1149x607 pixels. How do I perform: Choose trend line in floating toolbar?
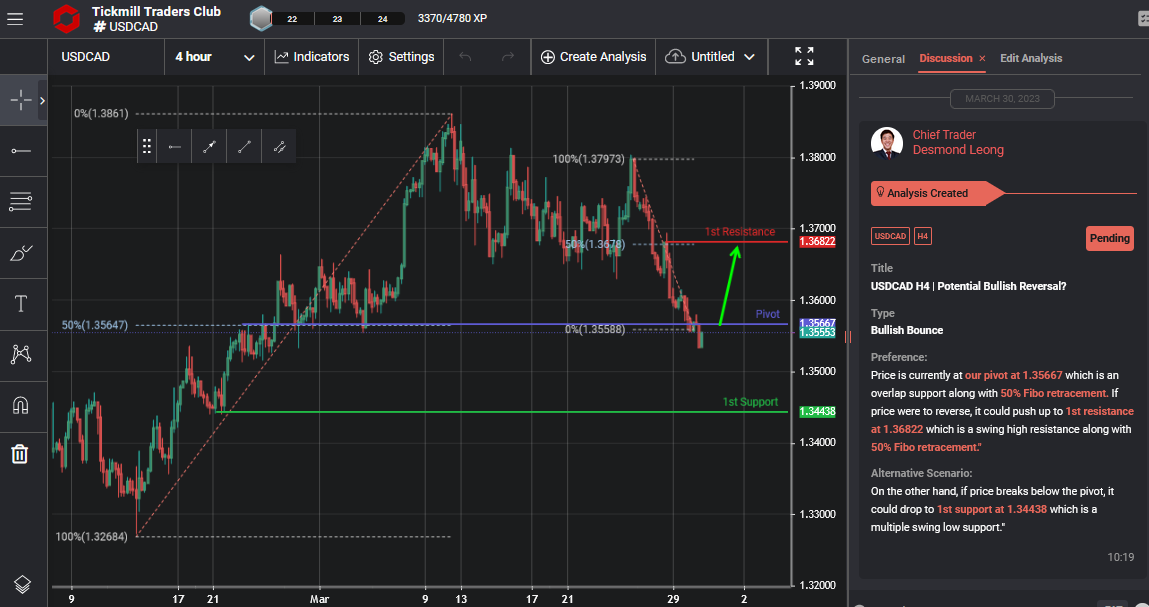244,147
